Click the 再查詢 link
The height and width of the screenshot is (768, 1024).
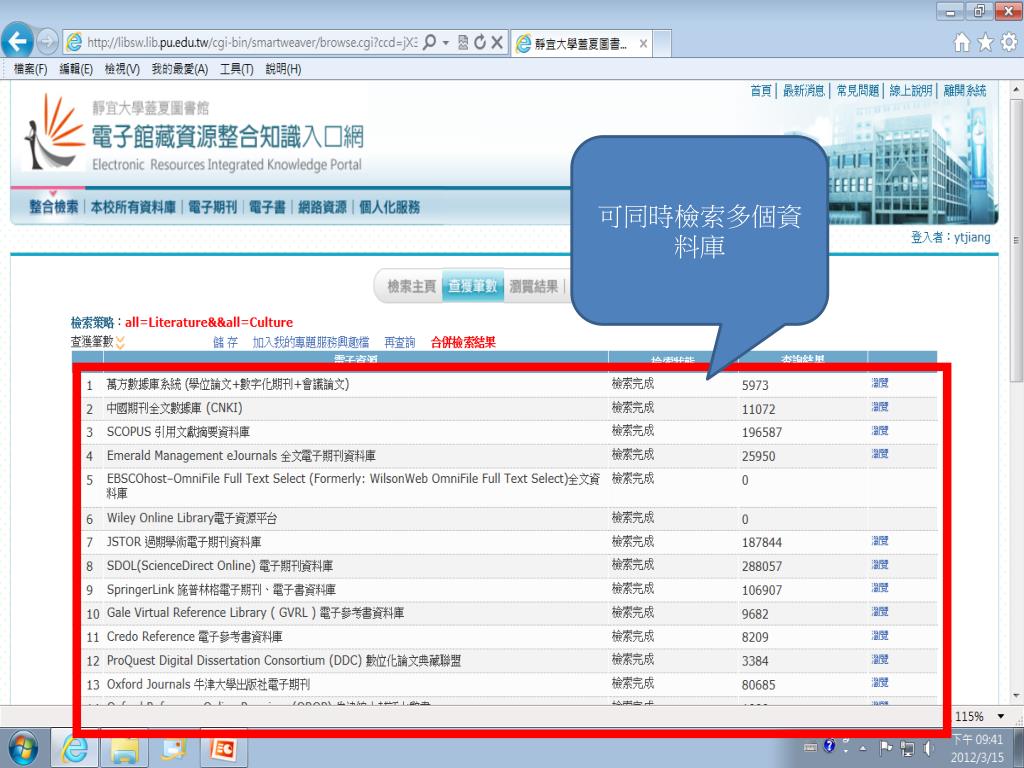[x=400, y=342]
